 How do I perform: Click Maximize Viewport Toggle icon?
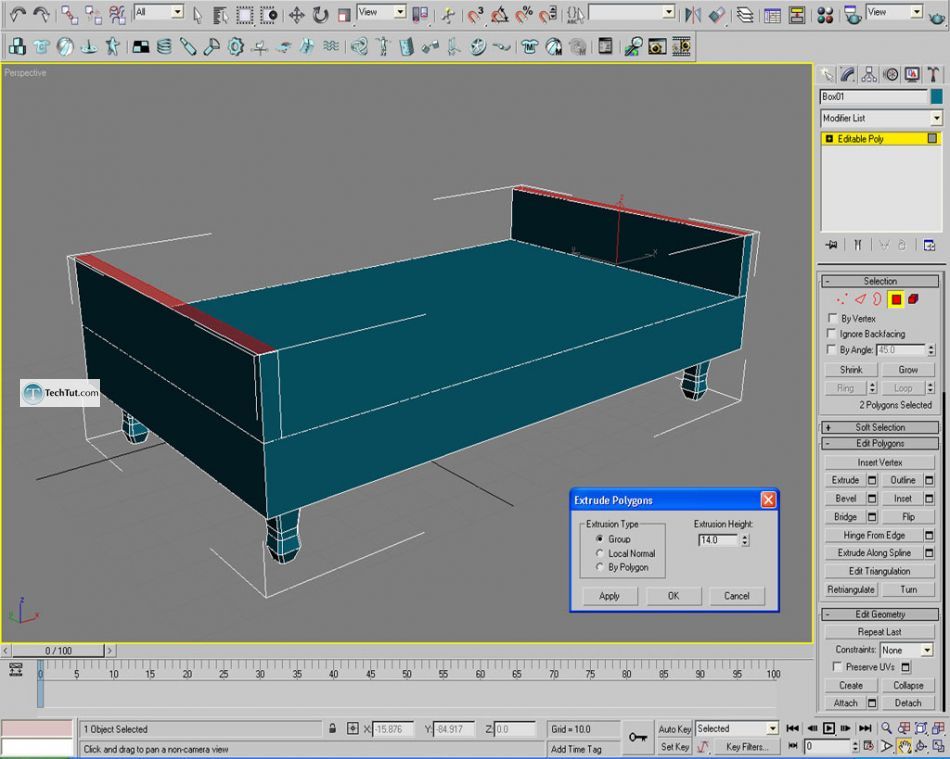pos(938,746)
